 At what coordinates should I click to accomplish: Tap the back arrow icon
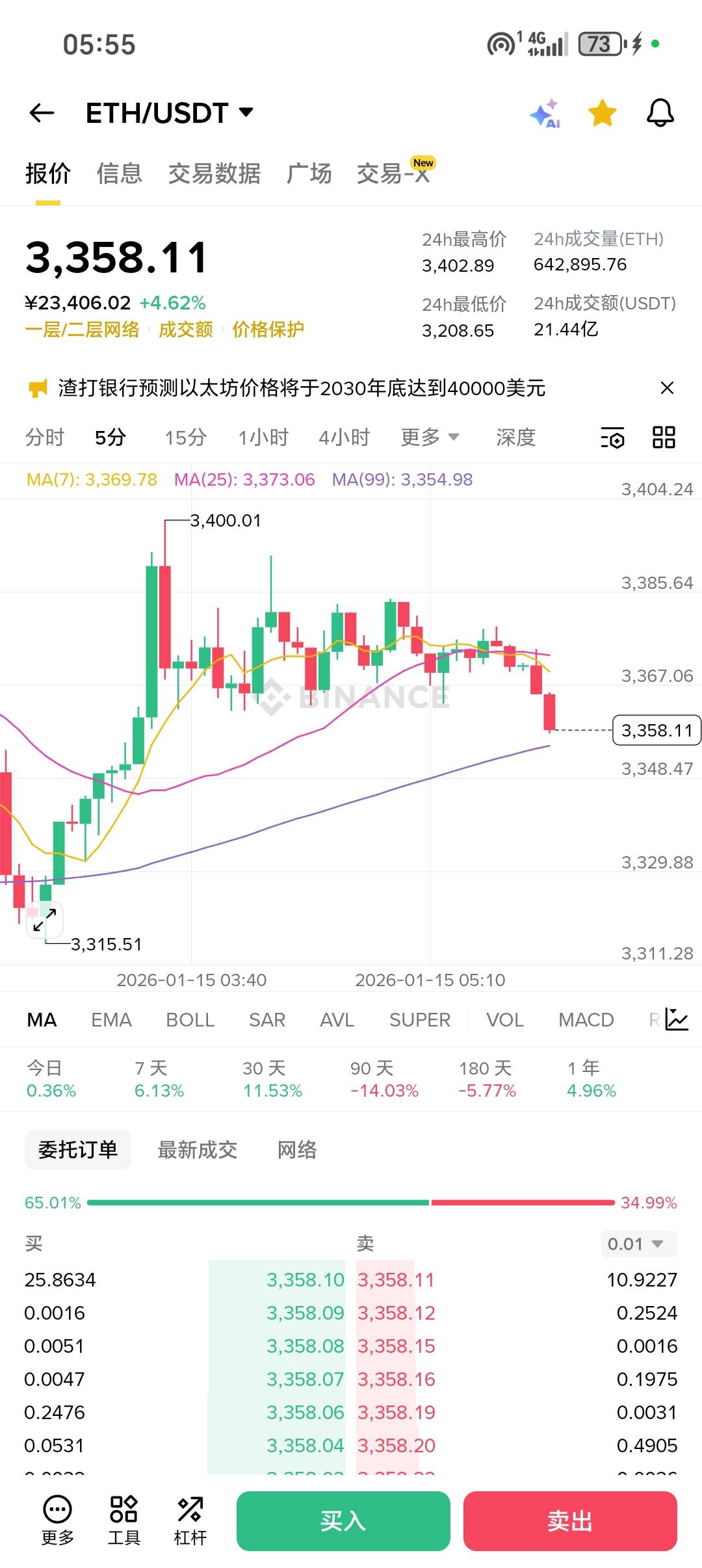(x=42, y=113)
